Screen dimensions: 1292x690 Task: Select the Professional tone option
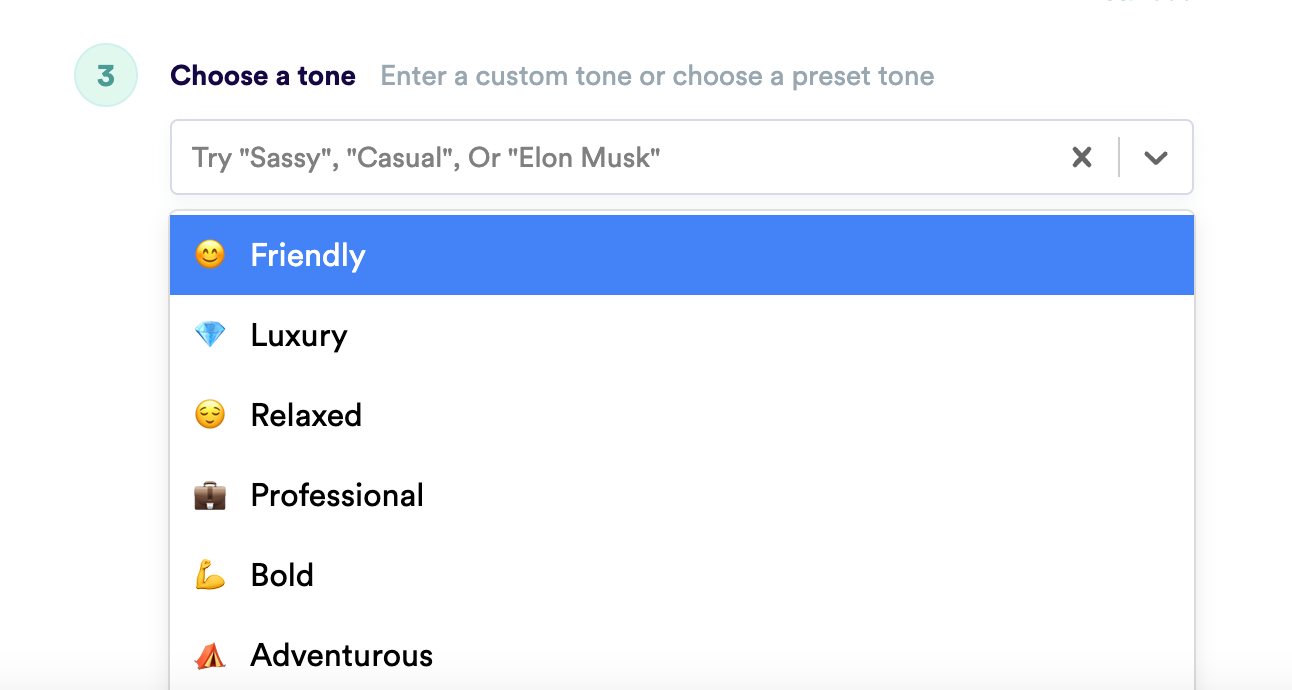(337, 495)
